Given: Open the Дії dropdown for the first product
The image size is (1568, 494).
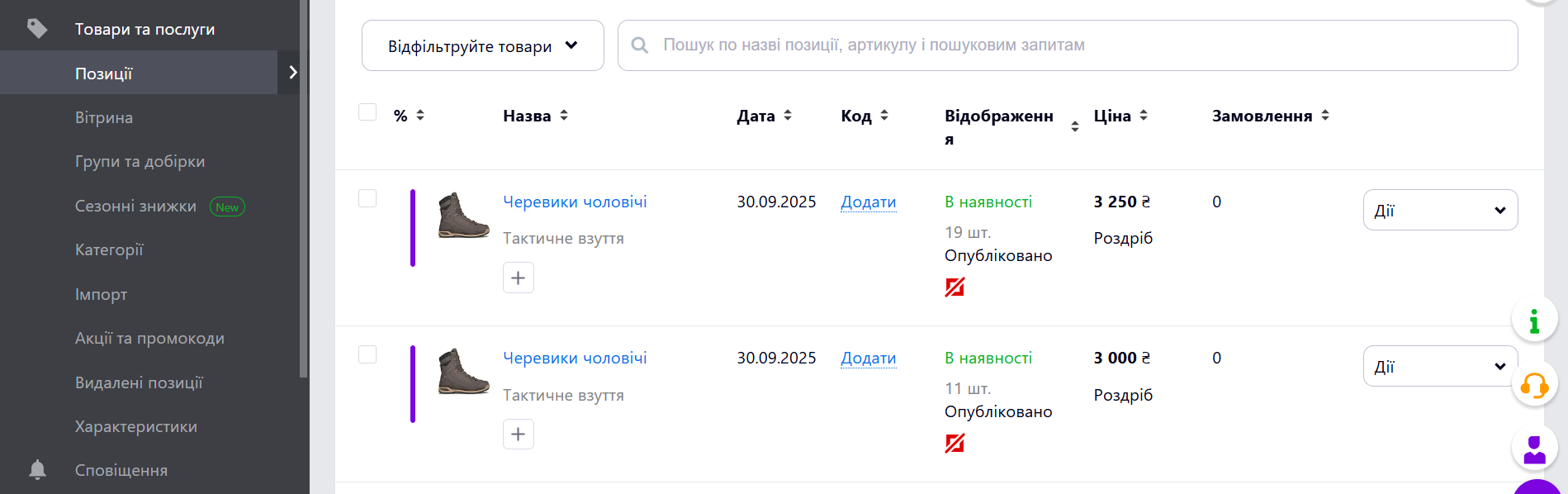Looking at the screenshot, I should tap(1440, 211).
